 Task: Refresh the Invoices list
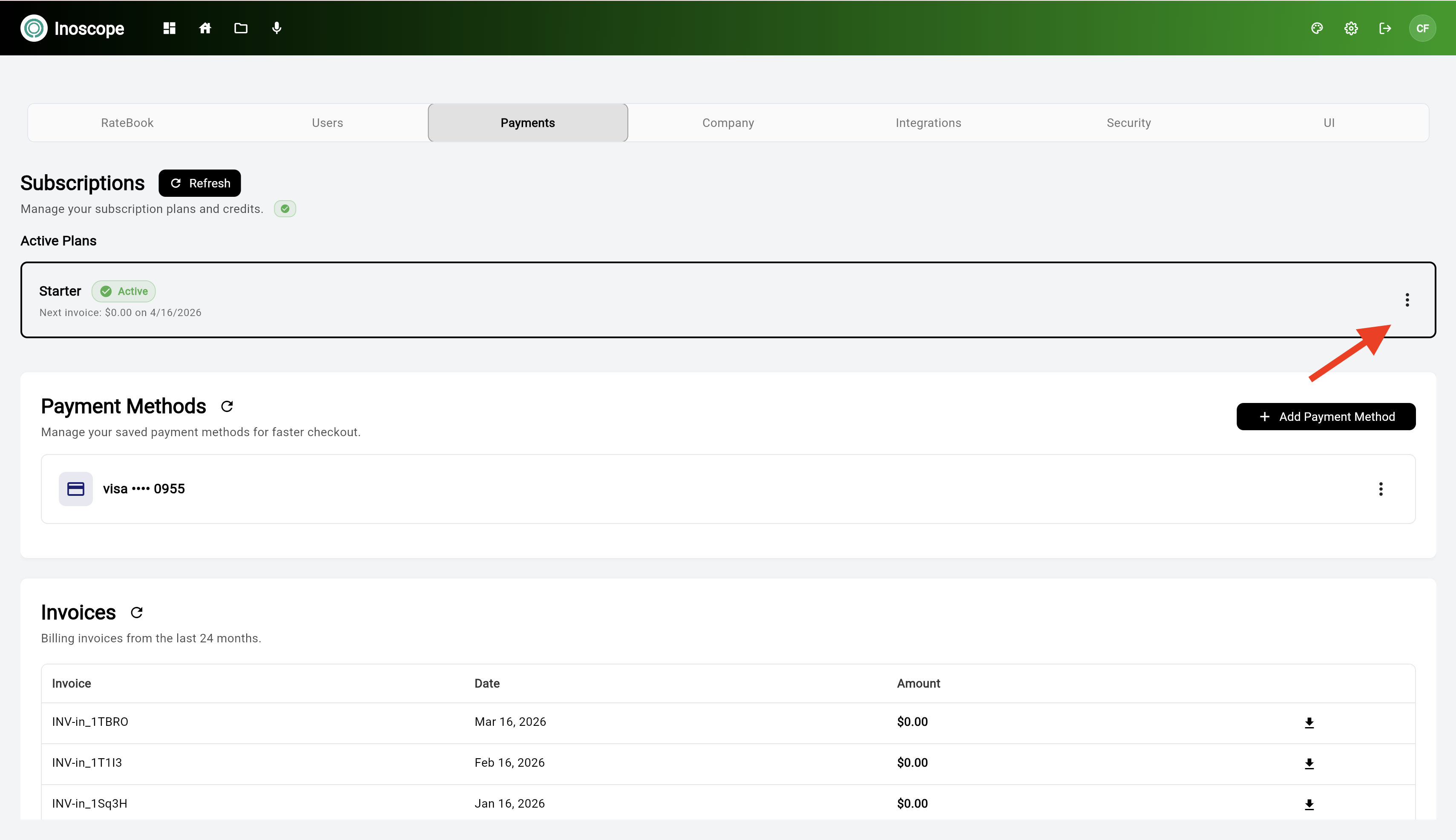pos(136,612)
